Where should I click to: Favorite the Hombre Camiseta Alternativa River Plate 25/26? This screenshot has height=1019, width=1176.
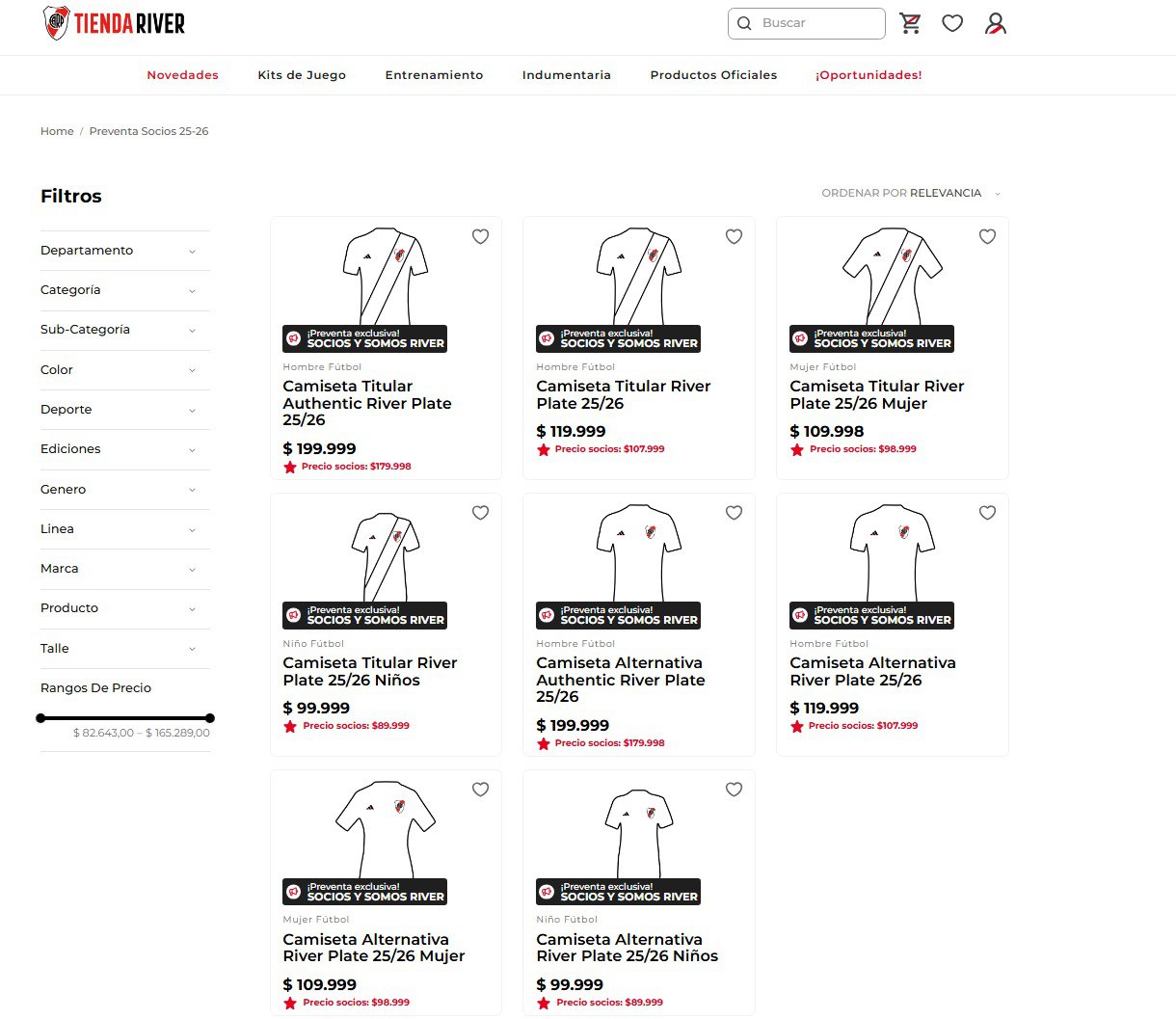point(987,513)
